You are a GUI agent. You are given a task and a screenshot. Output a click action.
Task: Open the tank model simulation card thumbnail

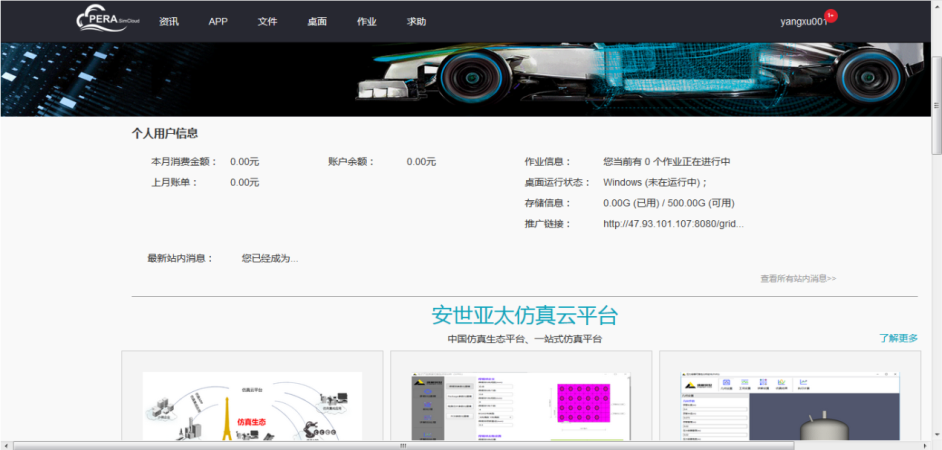(790, 406)
